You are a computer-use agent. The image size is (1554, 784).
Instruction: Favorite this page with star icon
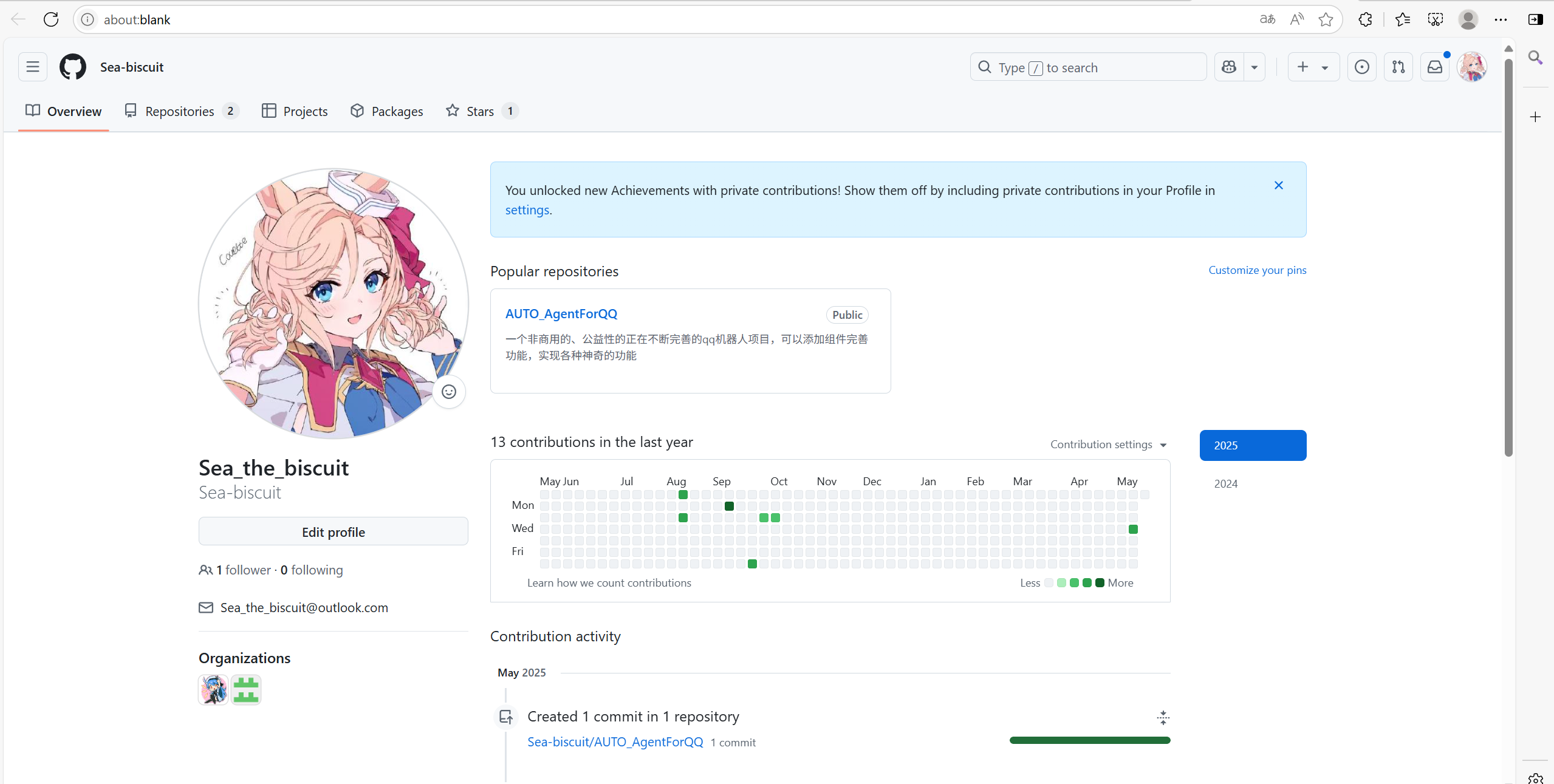pos(1326,19)
